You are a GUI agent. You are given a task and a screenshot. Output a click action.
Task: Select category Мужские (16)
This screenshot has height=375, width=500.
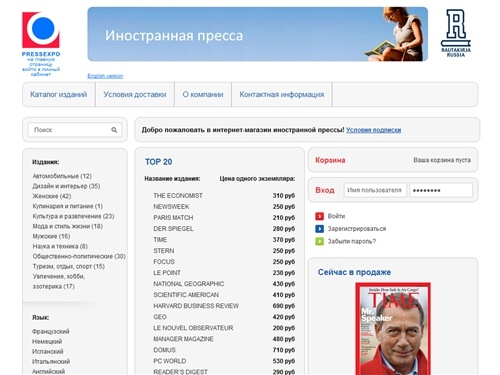point(51,236)
